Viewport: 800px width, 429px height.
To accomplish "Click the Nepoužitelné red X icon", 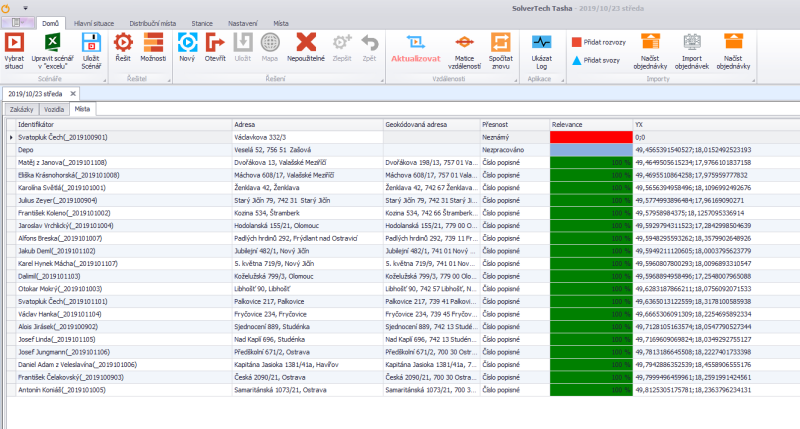I will [306, 43].
